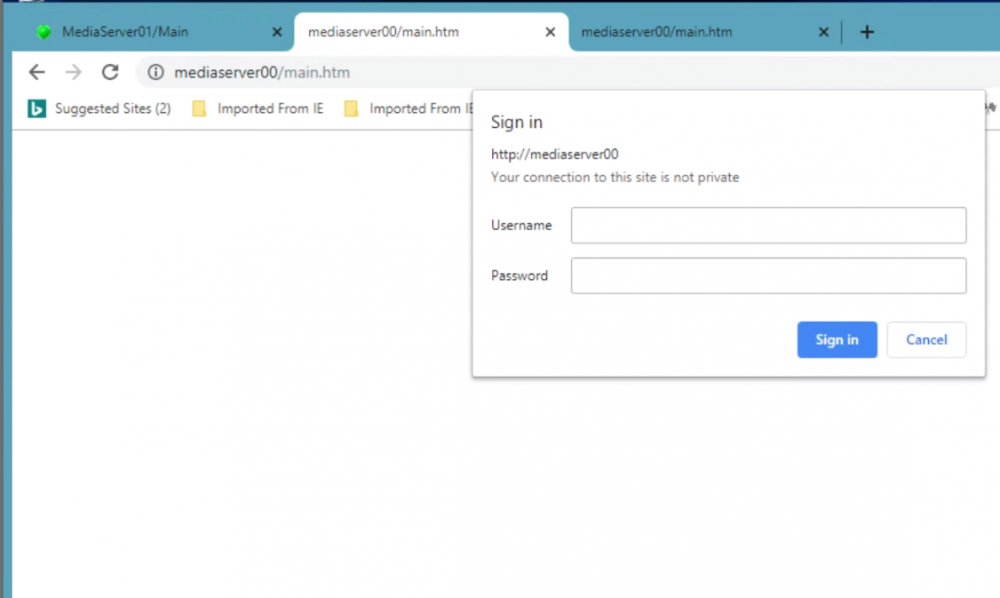Click the Password label

519,275
